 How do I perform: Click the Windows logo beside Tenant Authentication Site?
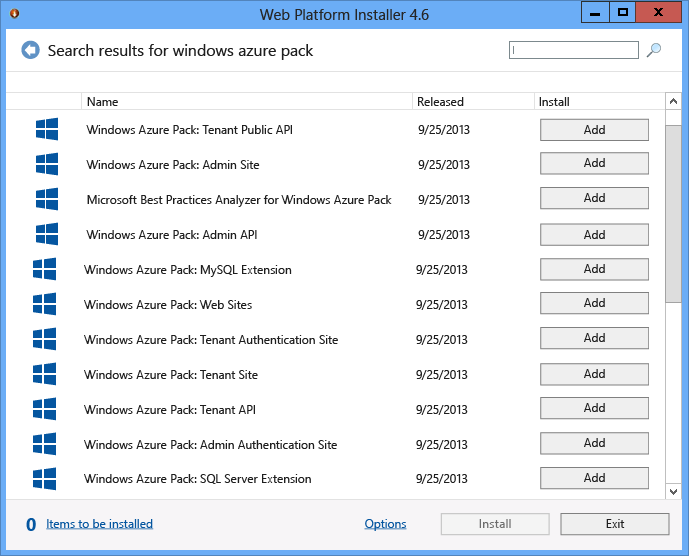click(x=44, y=339)
